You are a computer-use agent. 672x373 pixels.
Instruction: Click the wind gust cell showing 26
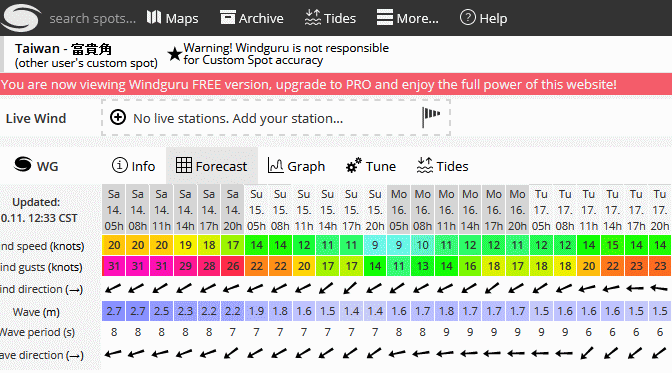pyautogui.click(x=233, y=266)
